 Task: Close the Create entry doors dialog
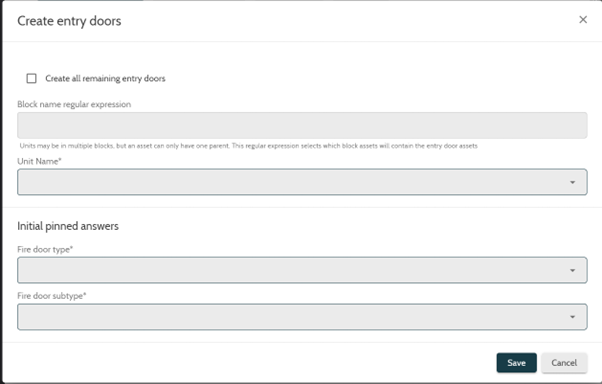click(583, 20)
